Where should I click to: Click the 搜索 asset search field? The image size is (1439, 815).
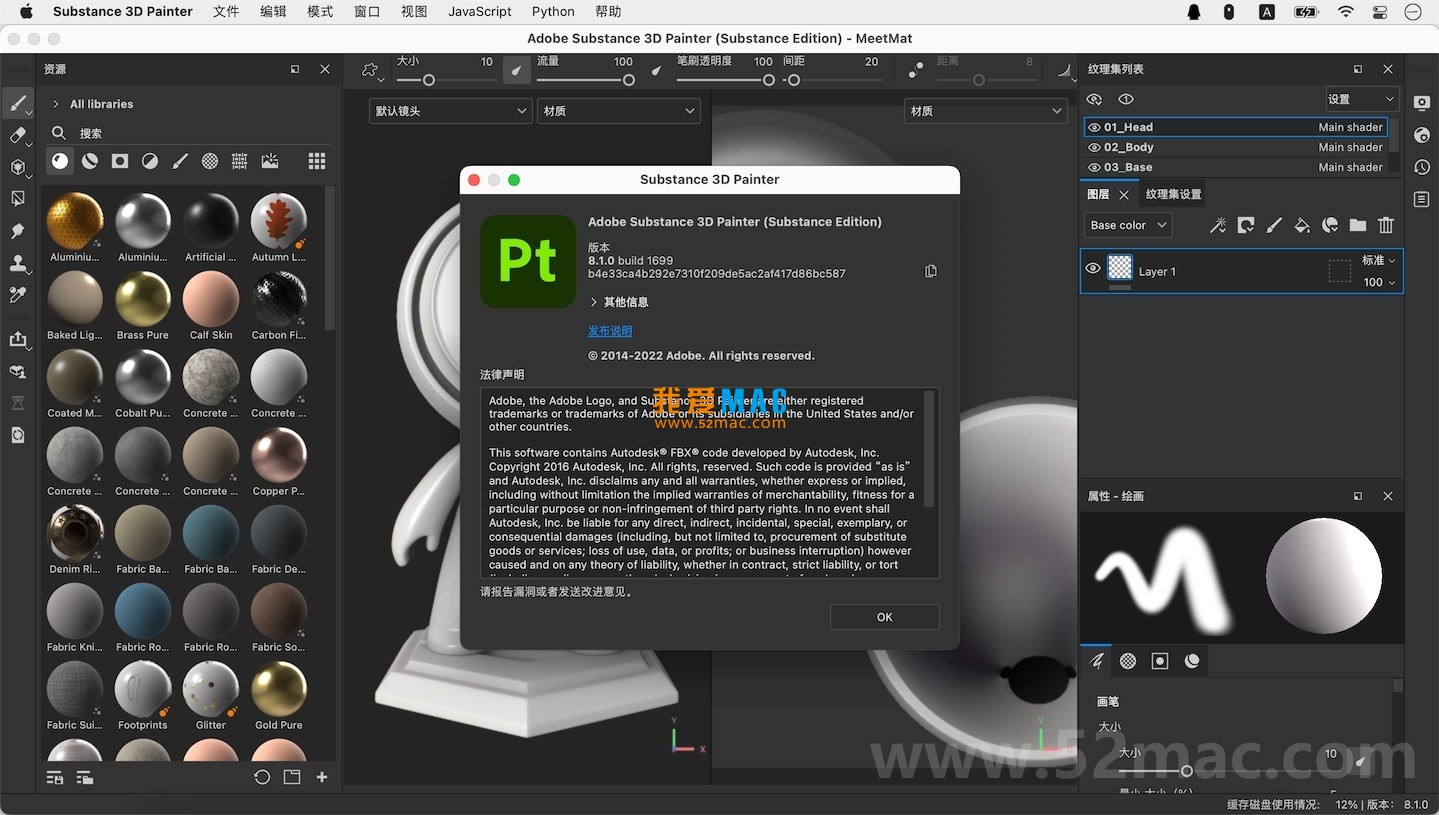click(190, 133)
